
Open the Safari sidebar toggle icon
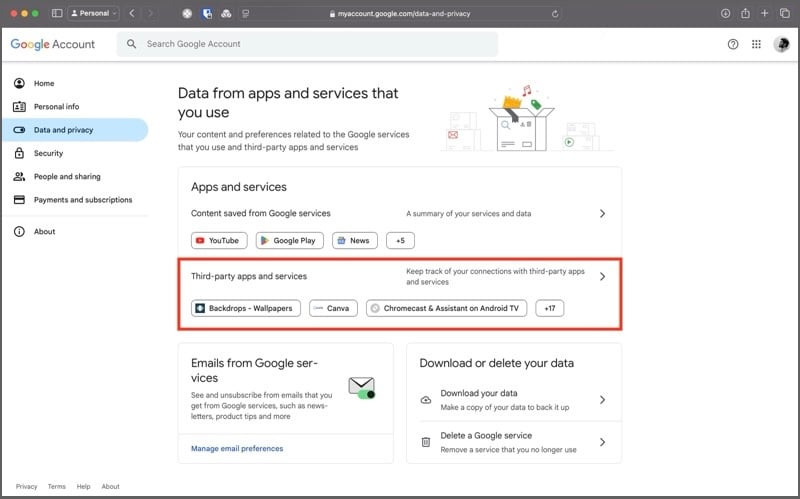coord(57,13)
